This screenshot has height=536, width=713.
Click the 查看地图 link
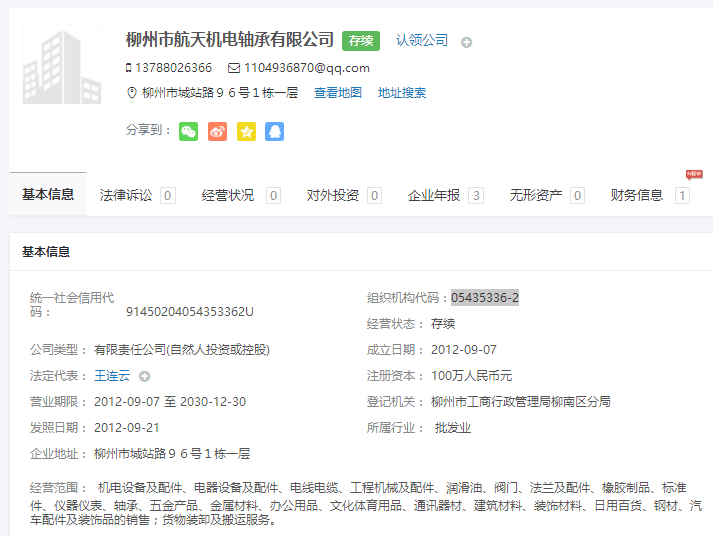point(338,93)
